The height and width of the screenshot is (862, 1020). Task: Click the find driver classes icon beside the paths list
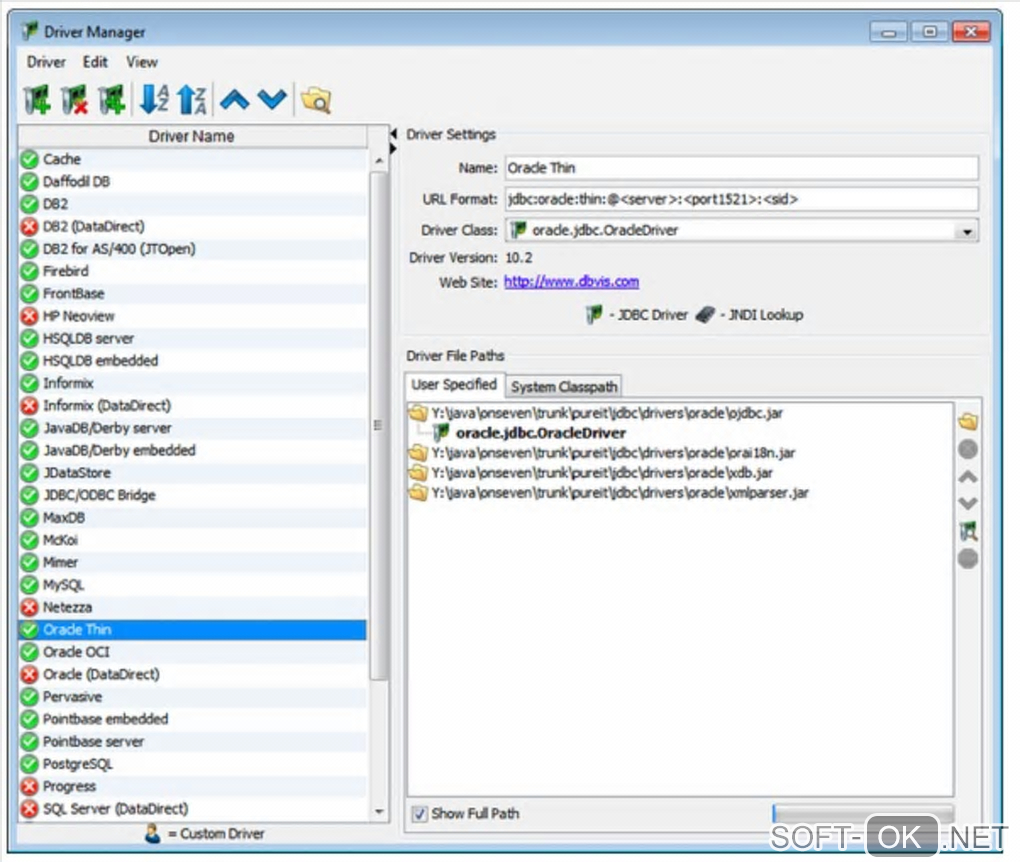click(x=968, y=531)
